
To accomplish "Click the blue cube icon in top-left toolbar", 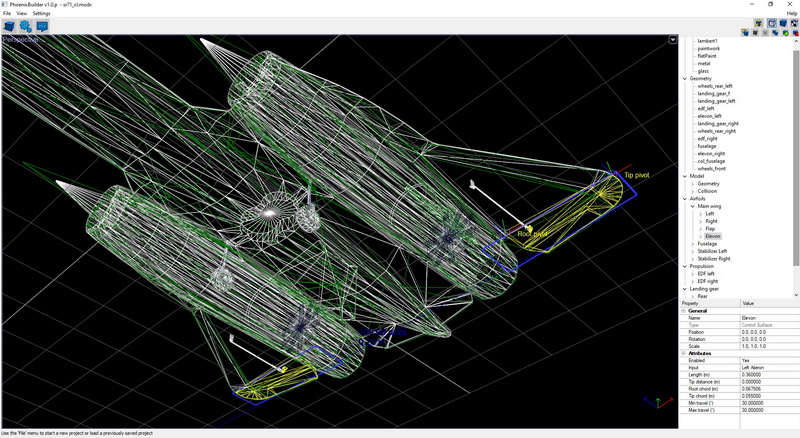I will pos(9,26).
